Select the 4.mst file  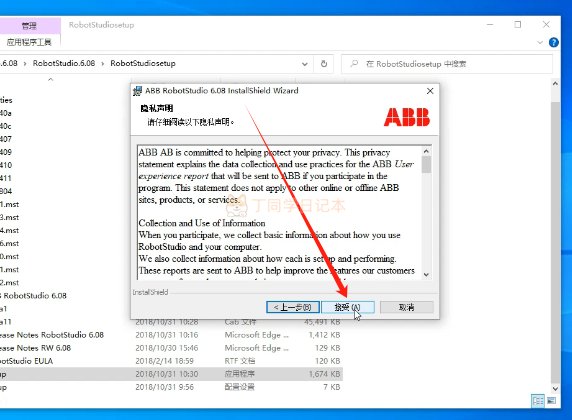[9, 231]
